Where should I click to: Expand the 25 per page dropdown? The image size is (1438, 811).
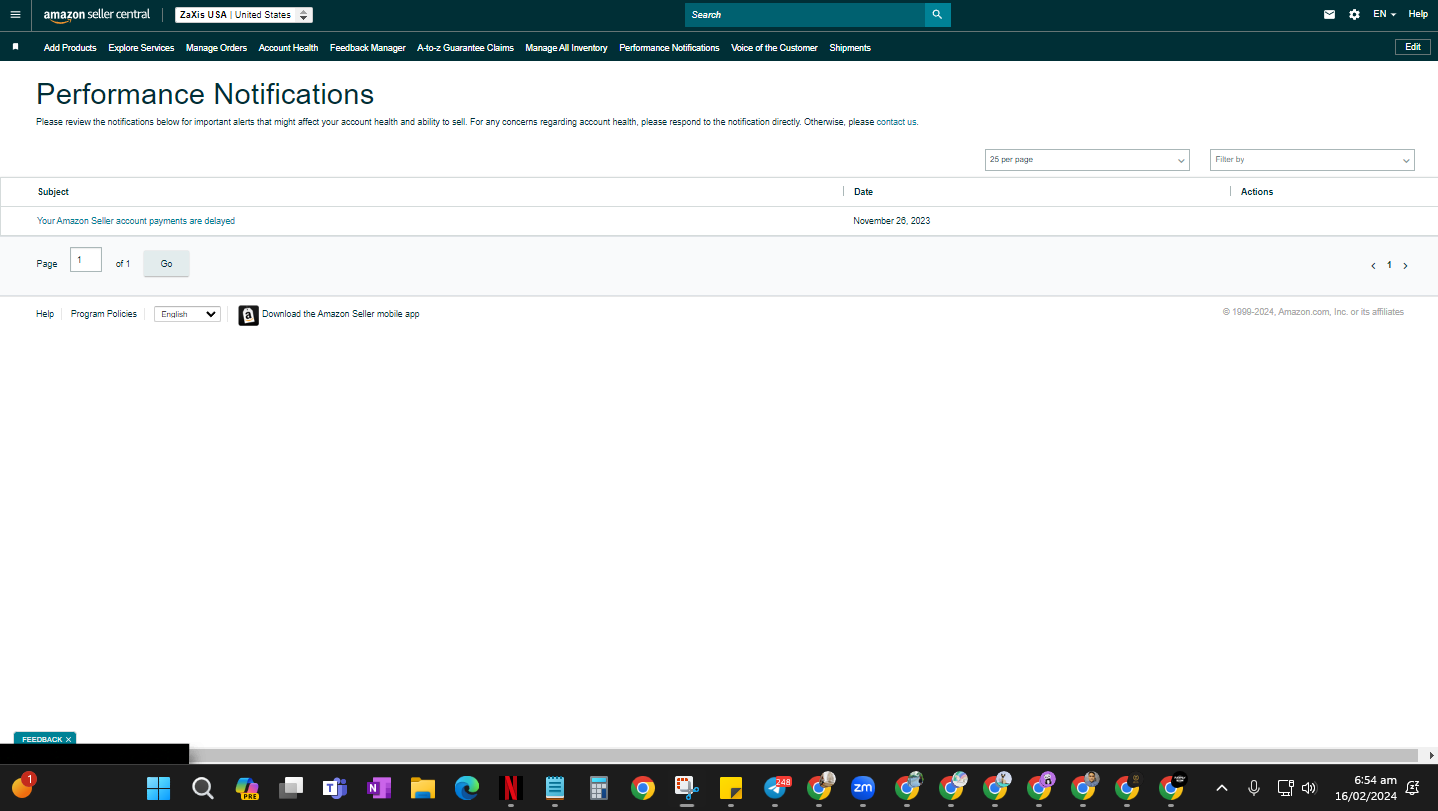coord(1087,160)
